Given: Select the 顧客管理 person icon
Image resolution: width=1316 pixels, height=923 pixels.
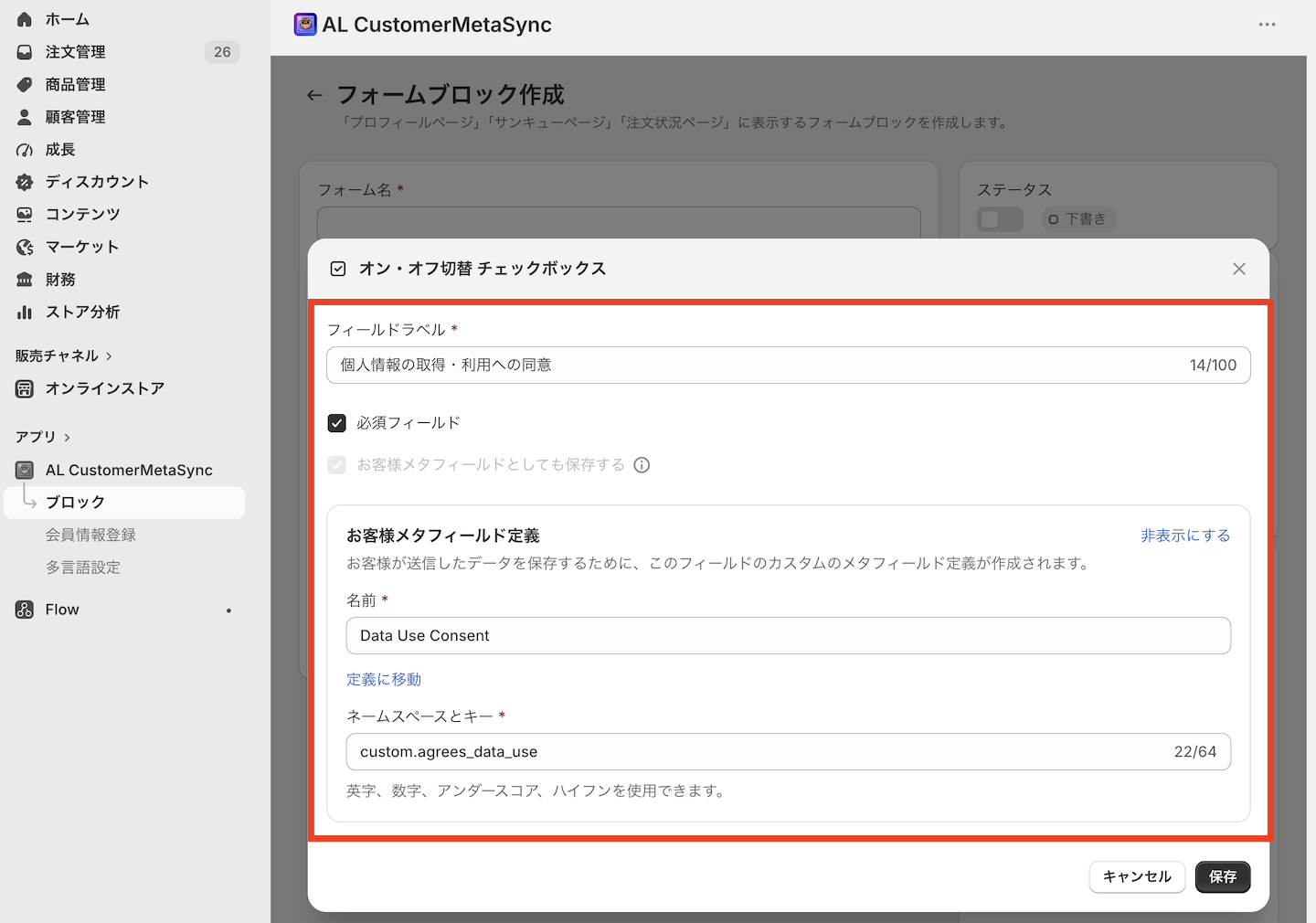Looking at the screenshot, I should [25, 117].
